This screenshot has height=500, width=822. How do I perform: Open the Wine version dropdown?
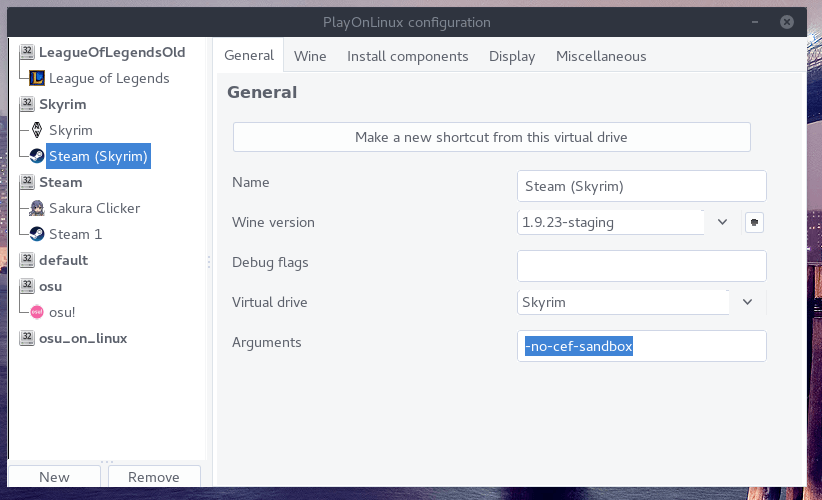(722, 222)
